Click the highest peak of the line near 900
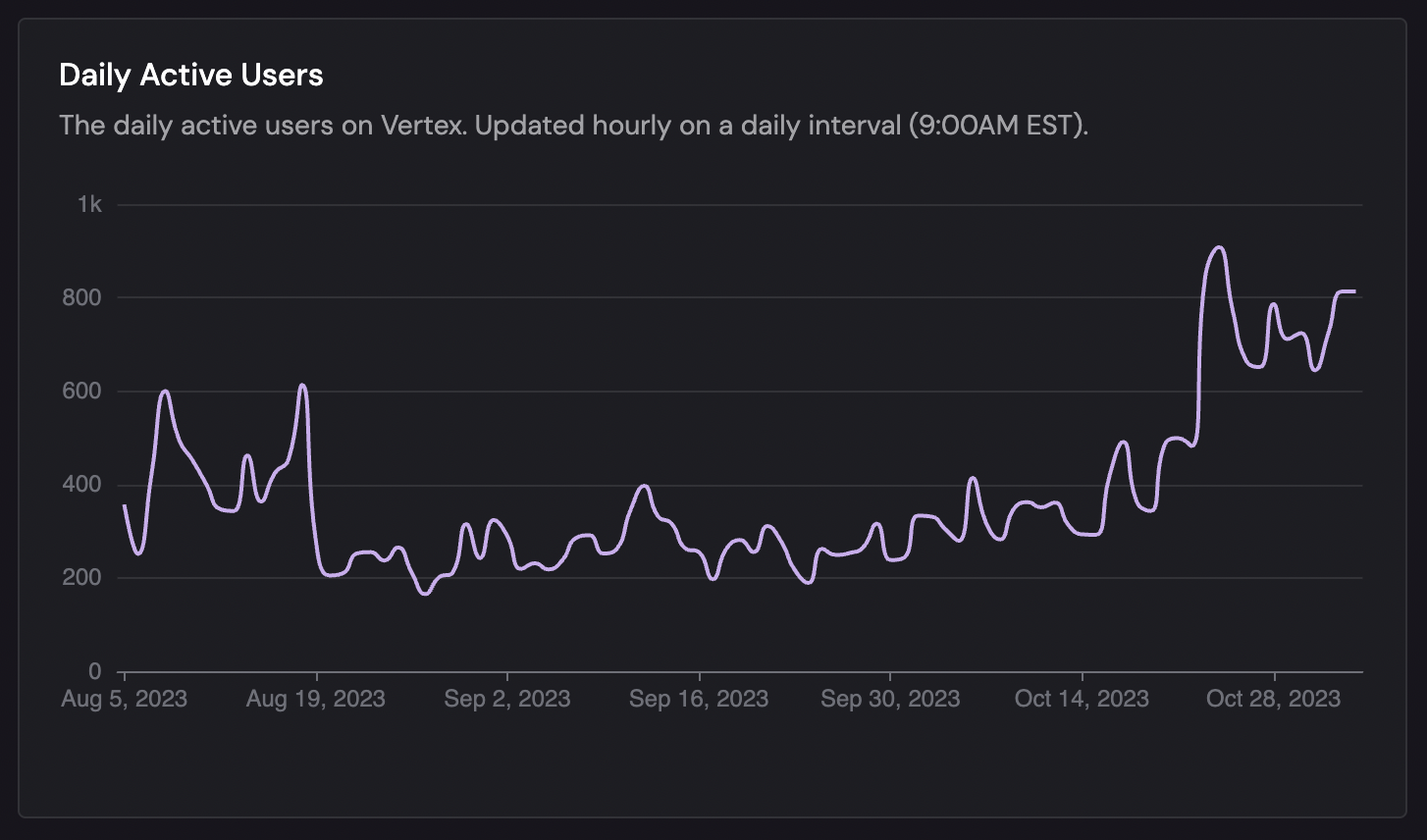1427x840 pixels. click(1218, 247)
